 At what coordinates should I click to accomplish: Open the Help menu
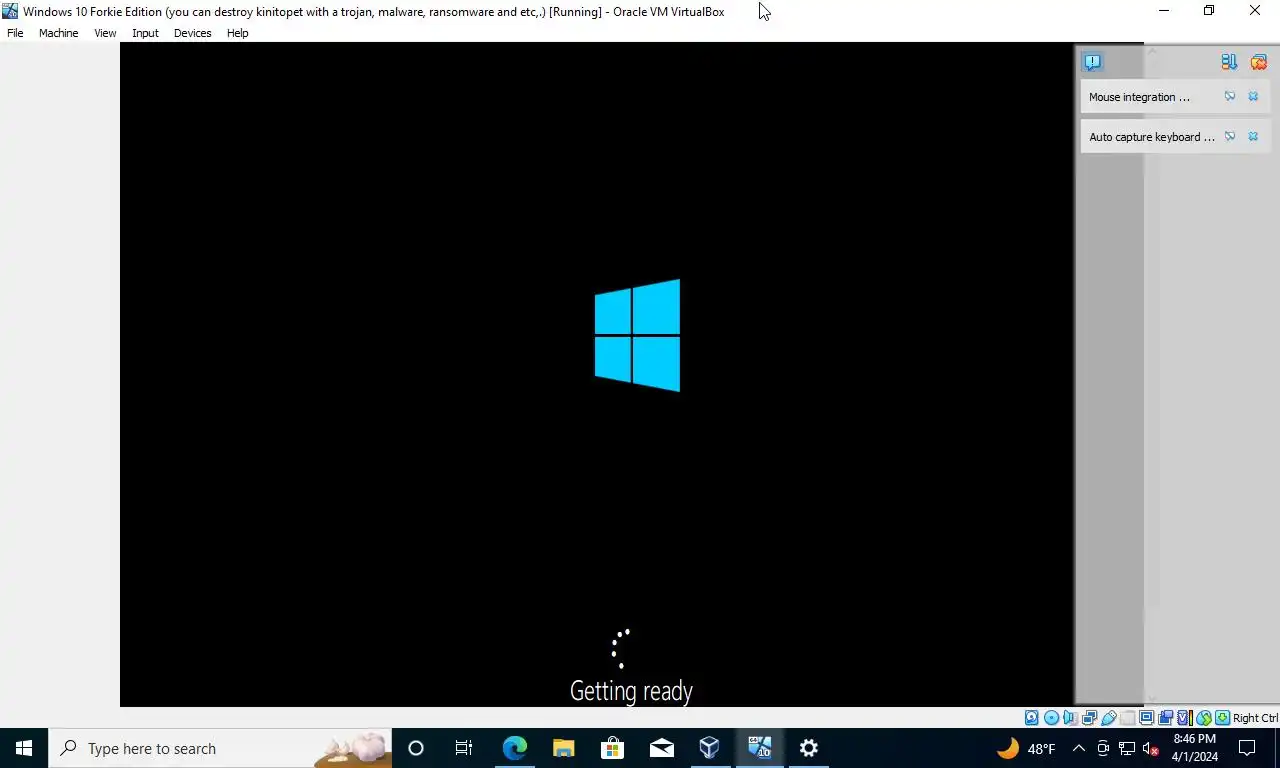pyautogui.click(x=237, y=33)
